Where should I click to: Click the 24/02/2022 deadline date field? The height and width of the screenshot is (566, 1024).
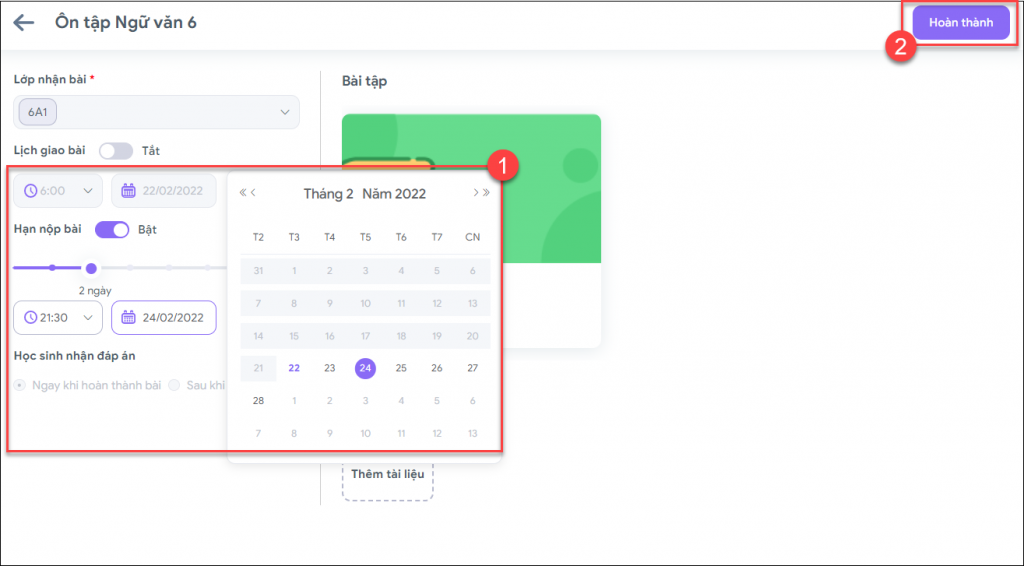(x=172, y=318)
